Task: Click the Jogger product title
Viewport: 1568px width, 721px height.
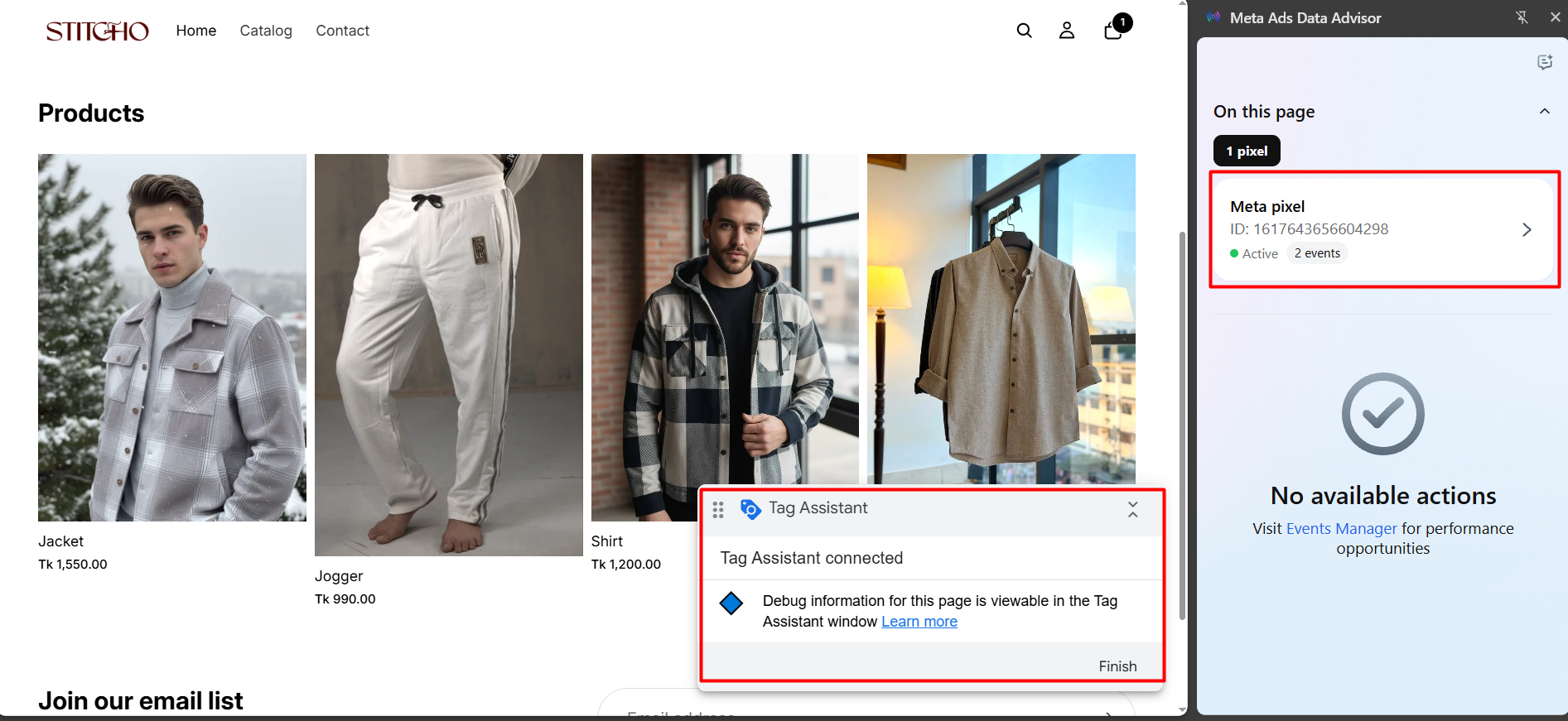Action: coord(339,576)
